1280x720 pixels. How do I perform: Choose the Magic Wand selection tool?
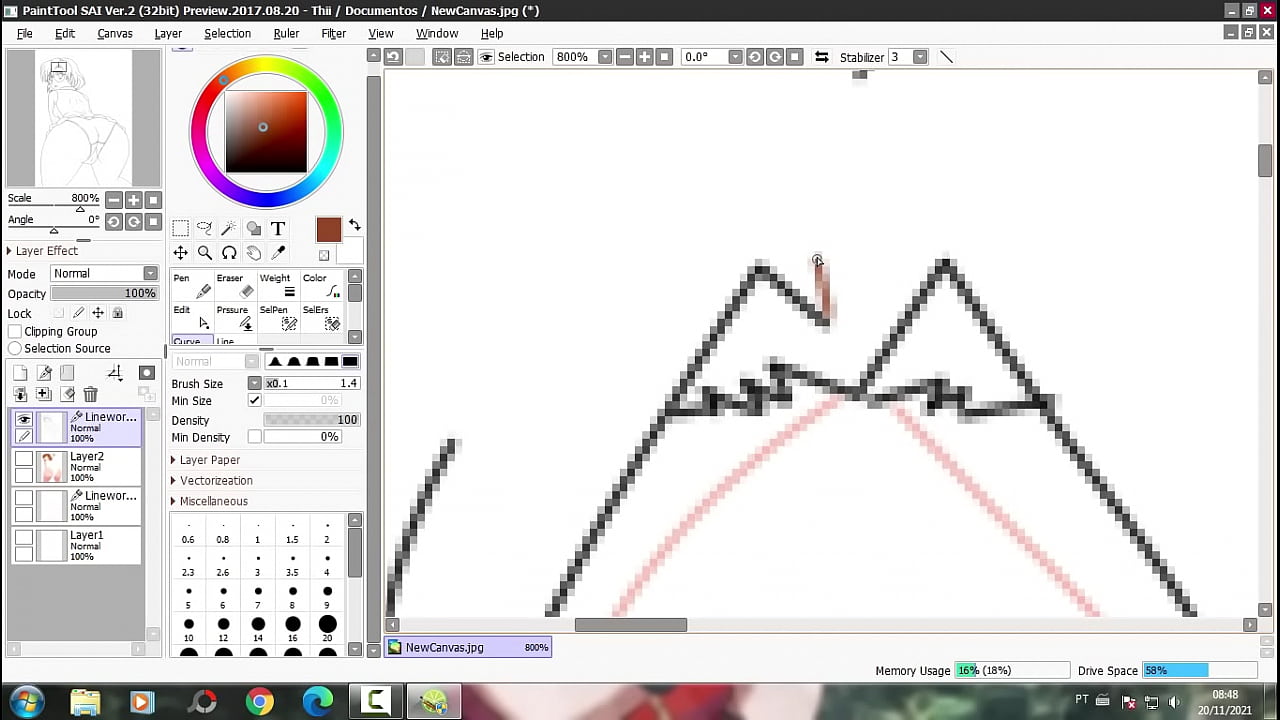click(x=229, y=228)
